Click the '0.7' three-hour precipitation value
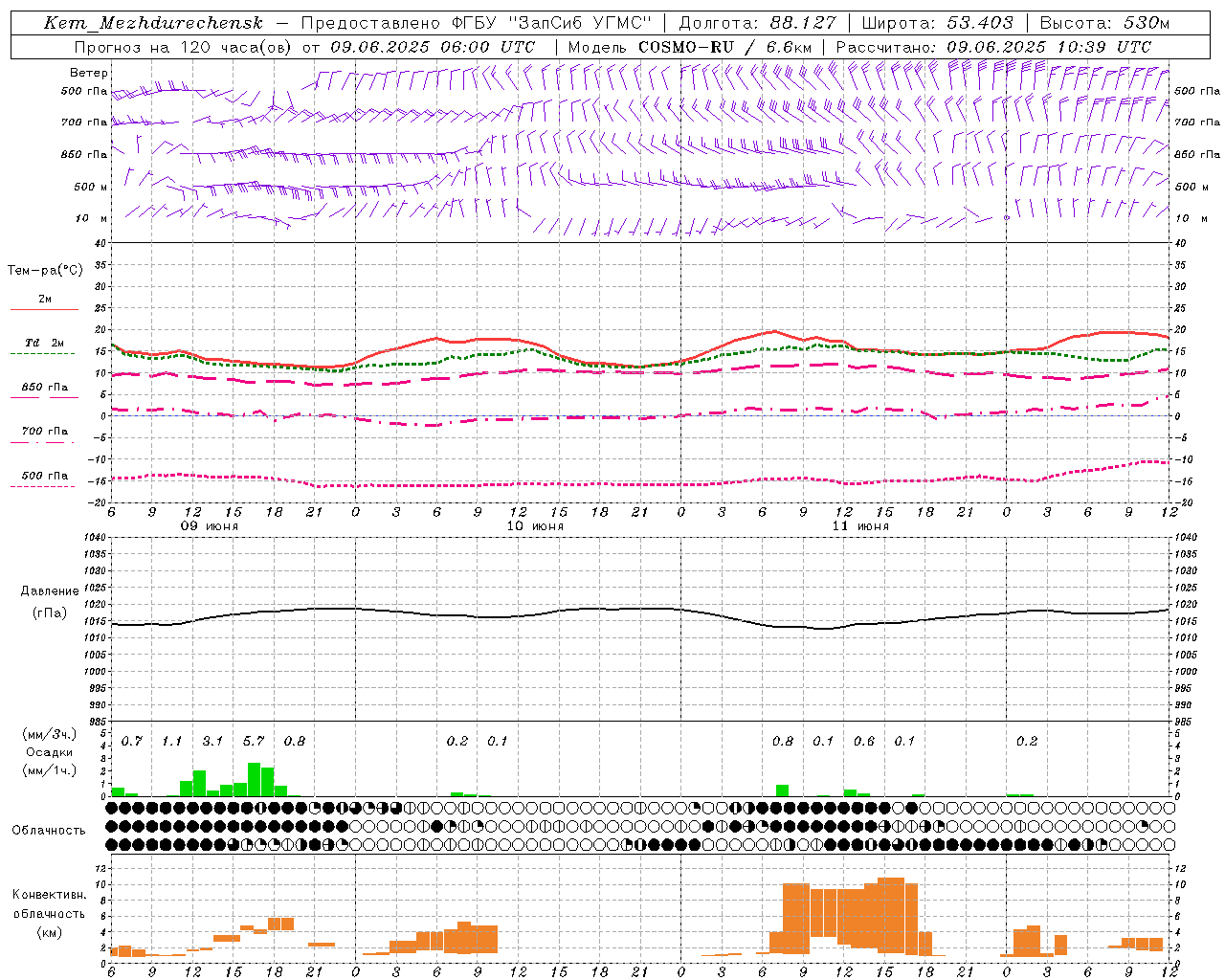Viewport: 1225px width, 980px height. click(132, 742)
